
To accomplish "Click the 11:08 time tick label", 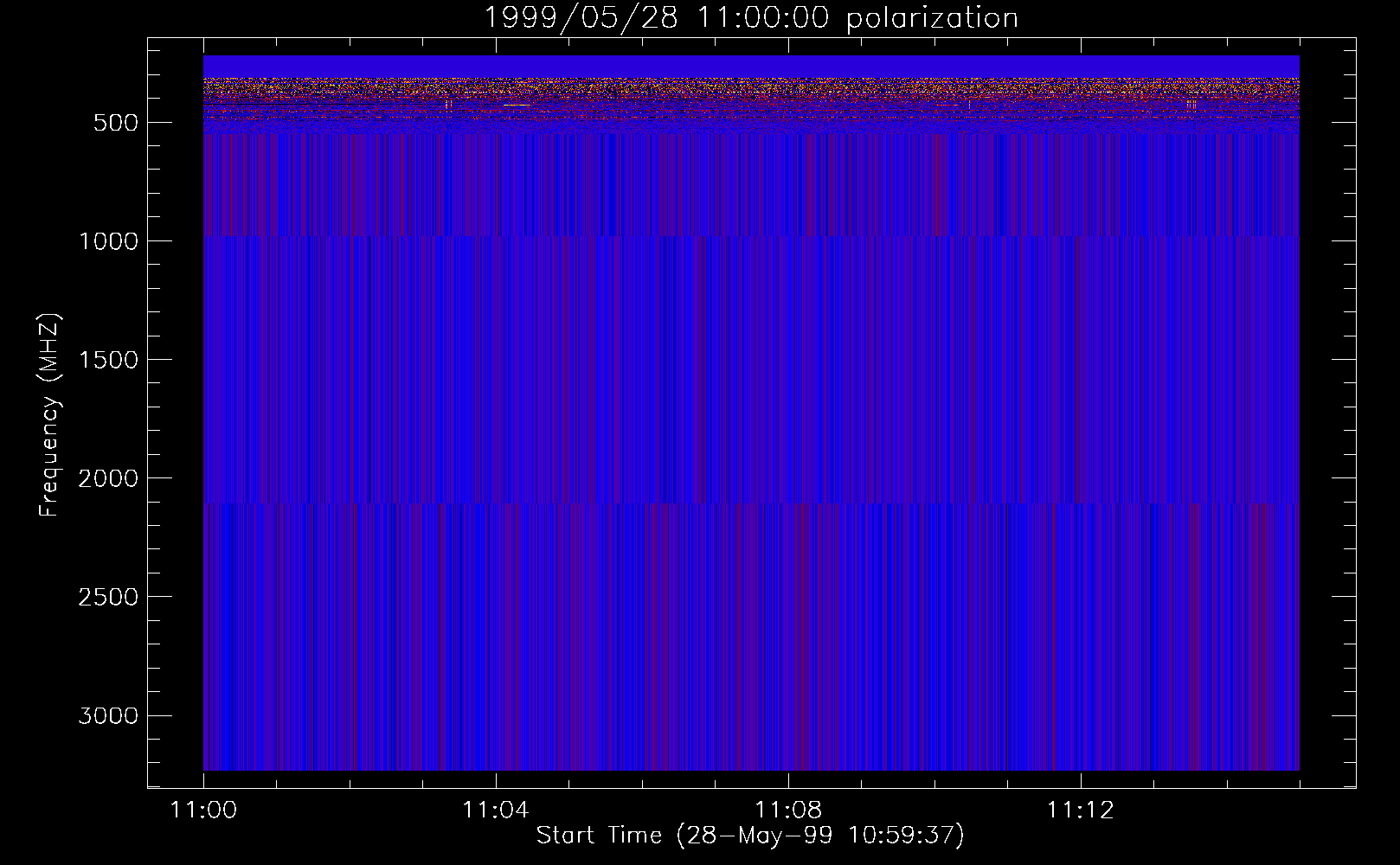I will [x=787, y=811].
